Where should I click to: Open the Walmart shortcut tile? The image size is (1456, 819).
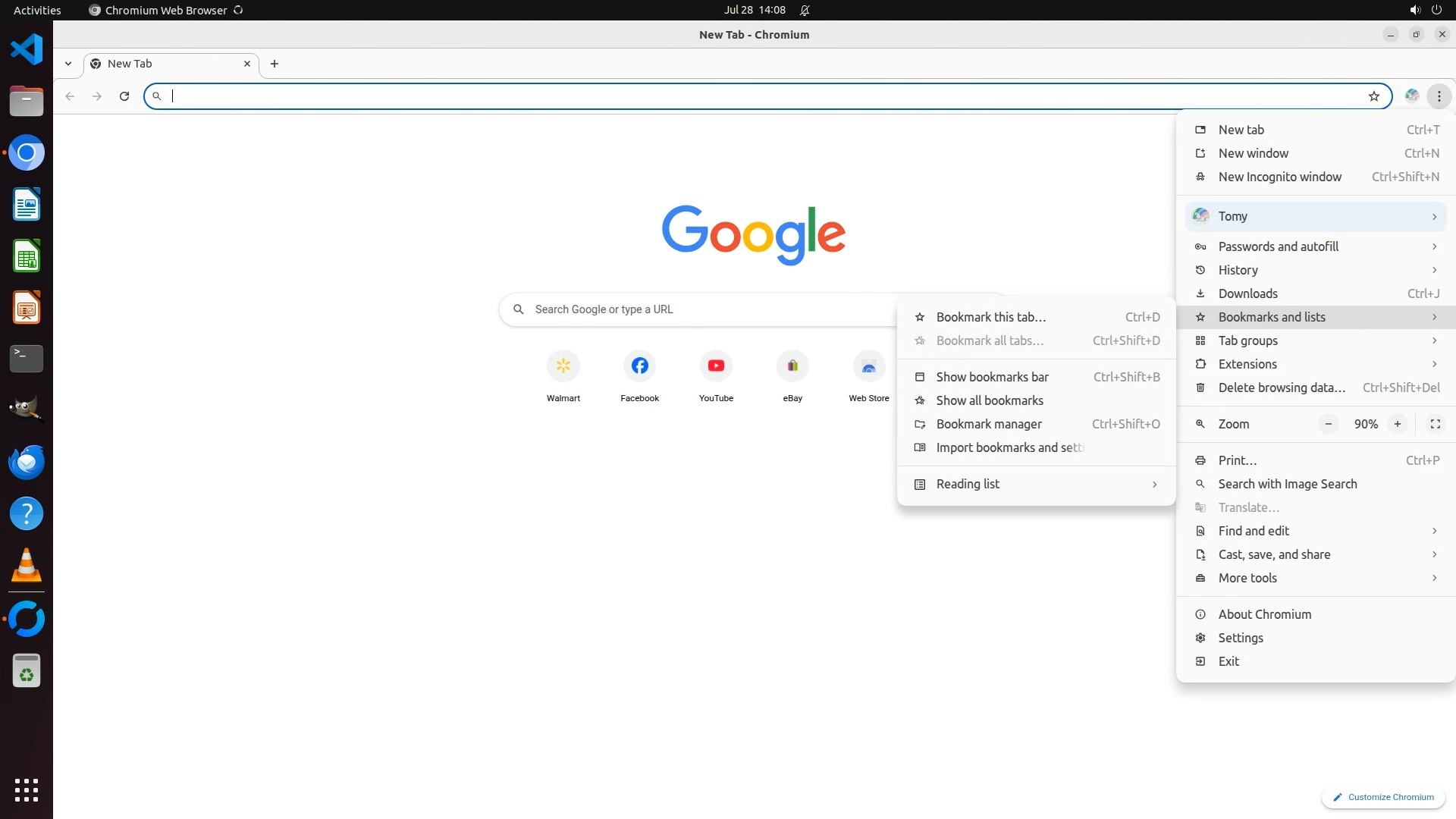pyautogui.click(x=563, y=366)
